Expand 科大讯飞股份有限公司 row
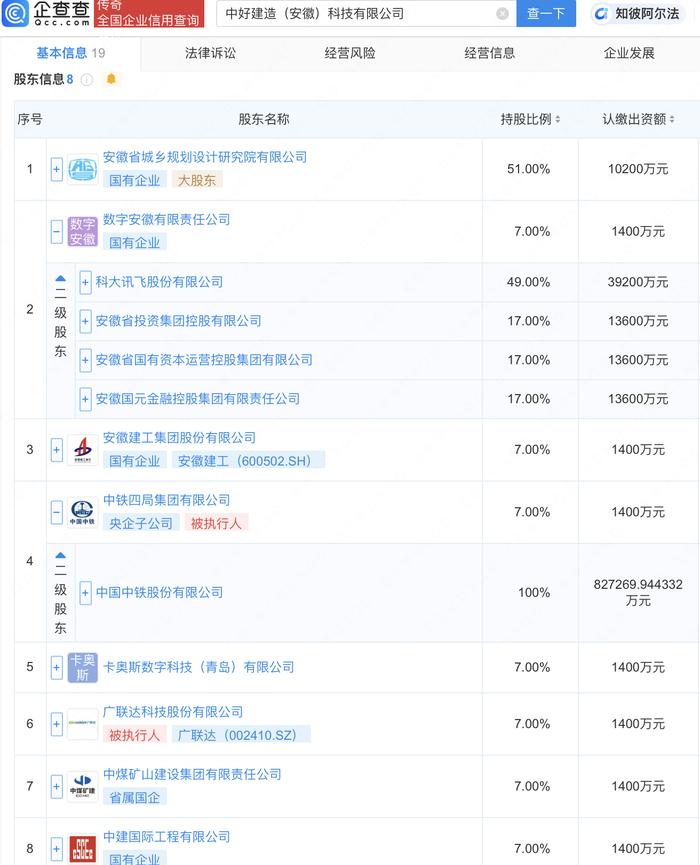700x865 pixels. pos(85,282)
